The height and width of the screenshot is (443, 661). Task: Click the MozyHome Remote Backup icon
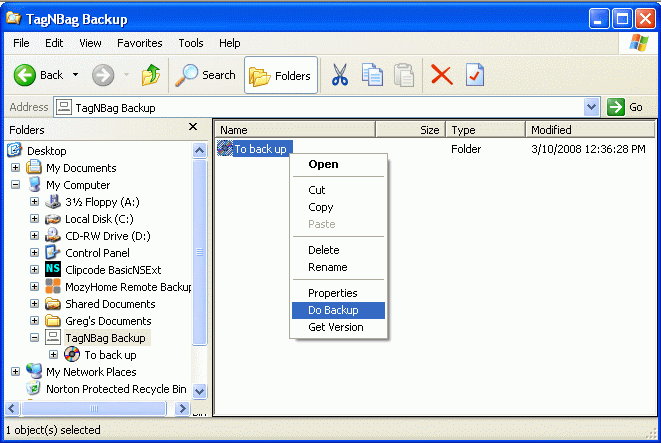pos(53,286)
